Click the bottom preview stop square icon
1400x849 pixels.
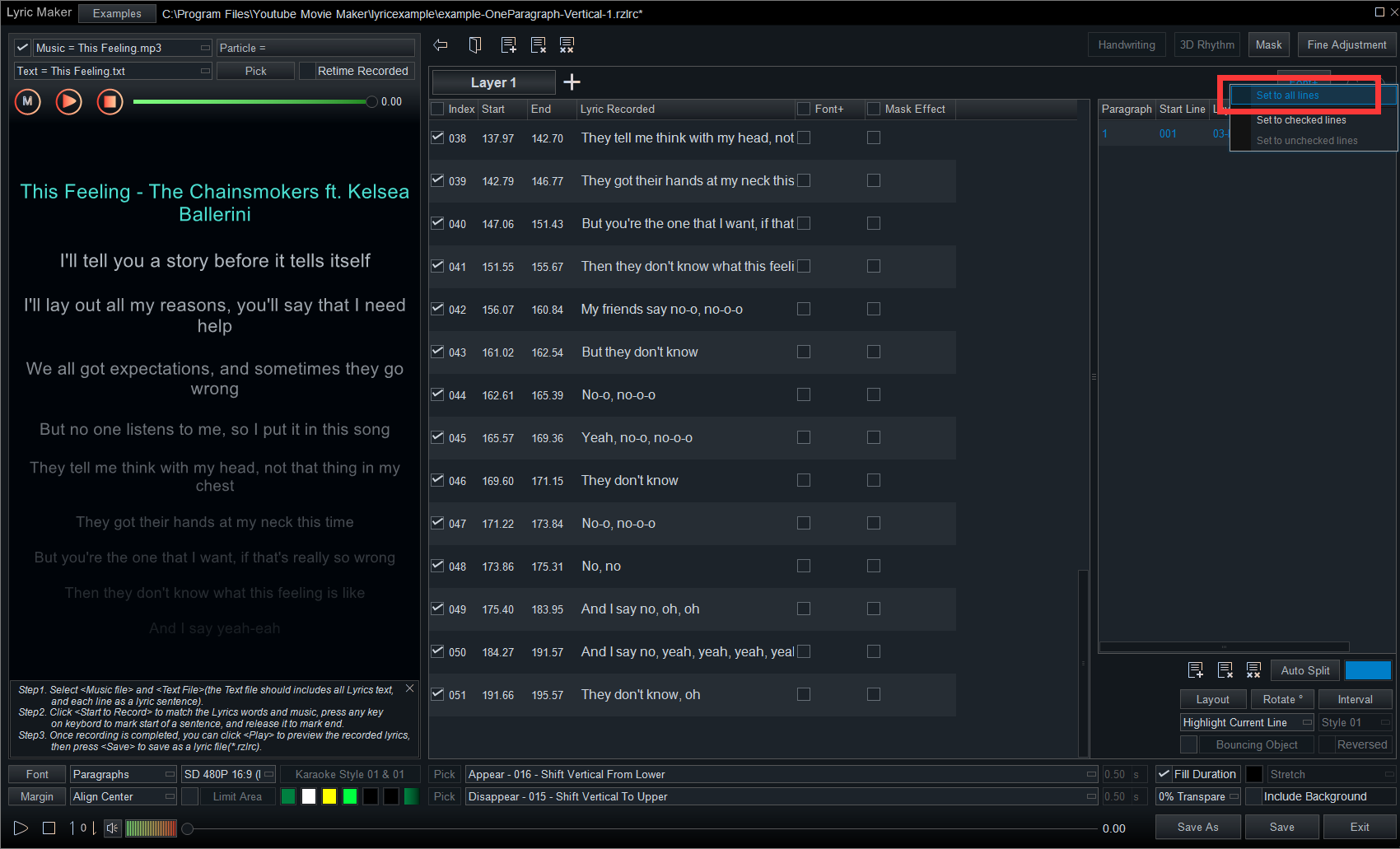[49, 828]
